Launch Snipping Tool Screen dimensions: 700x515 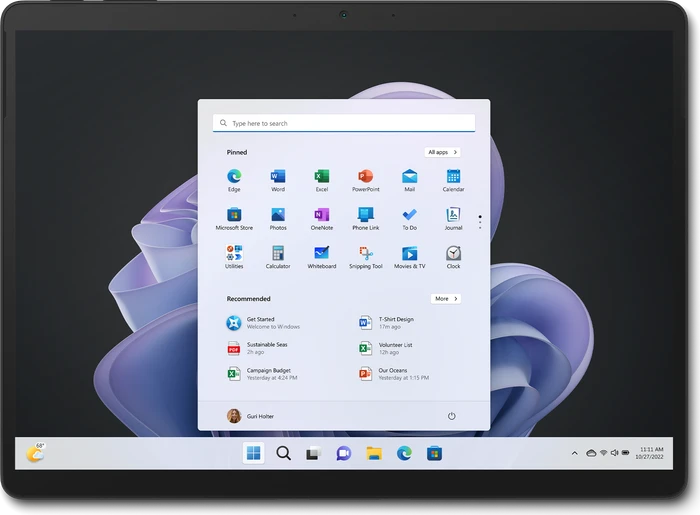(366, 257)
